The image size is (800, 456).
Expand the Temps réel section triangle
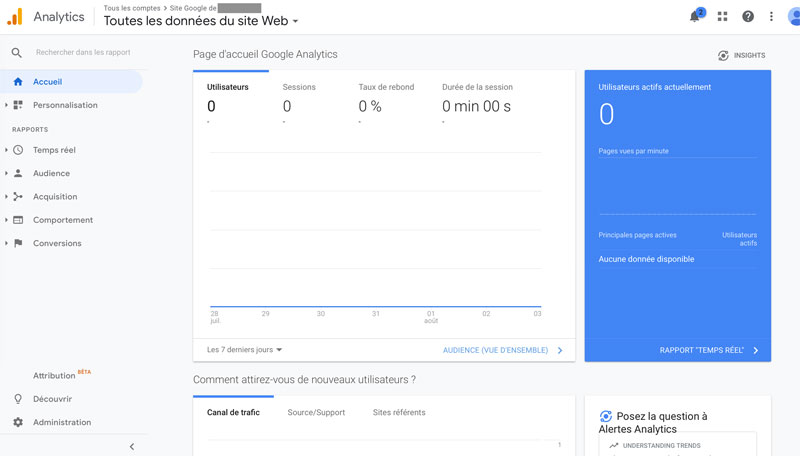(x=6, y=150)
